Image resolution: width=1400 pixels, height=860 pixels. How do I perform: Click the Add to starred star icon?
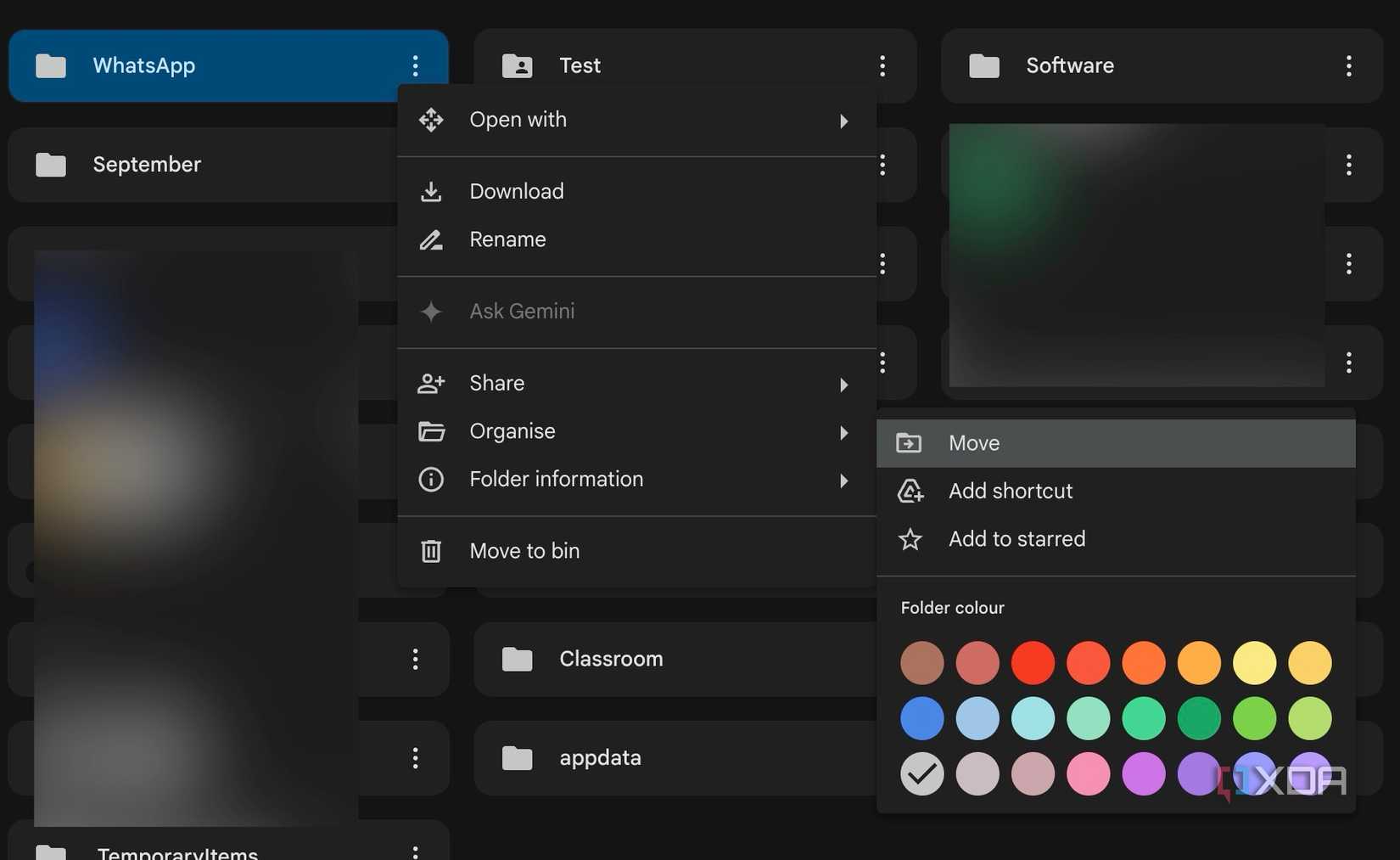click(x=910, y=539)
